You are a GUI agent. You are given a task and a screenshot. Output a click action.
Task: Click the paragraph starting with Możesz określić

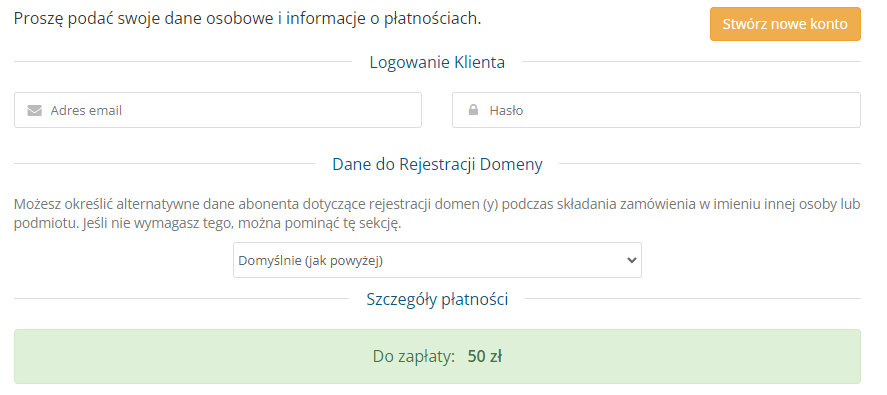(x=437, y=213)
